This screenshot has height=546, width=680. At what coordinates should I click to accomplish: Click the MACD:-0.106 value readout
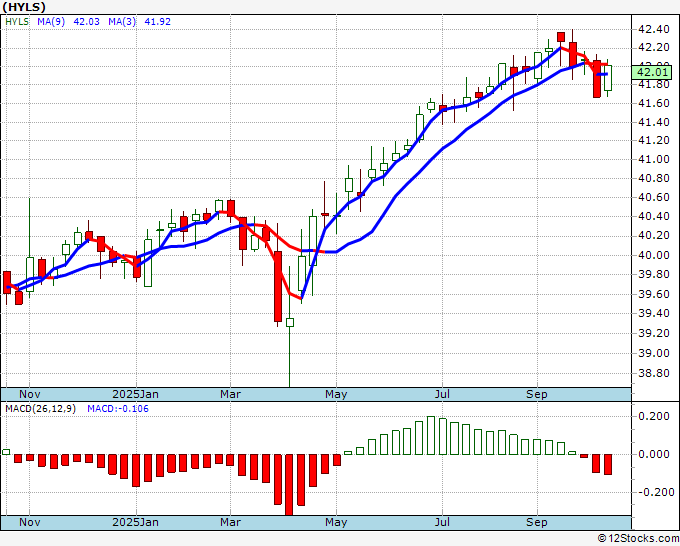tap(118, 409)
